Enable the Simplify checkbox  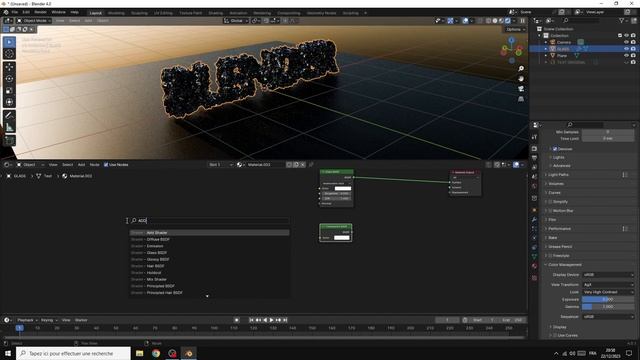[550, 202]
